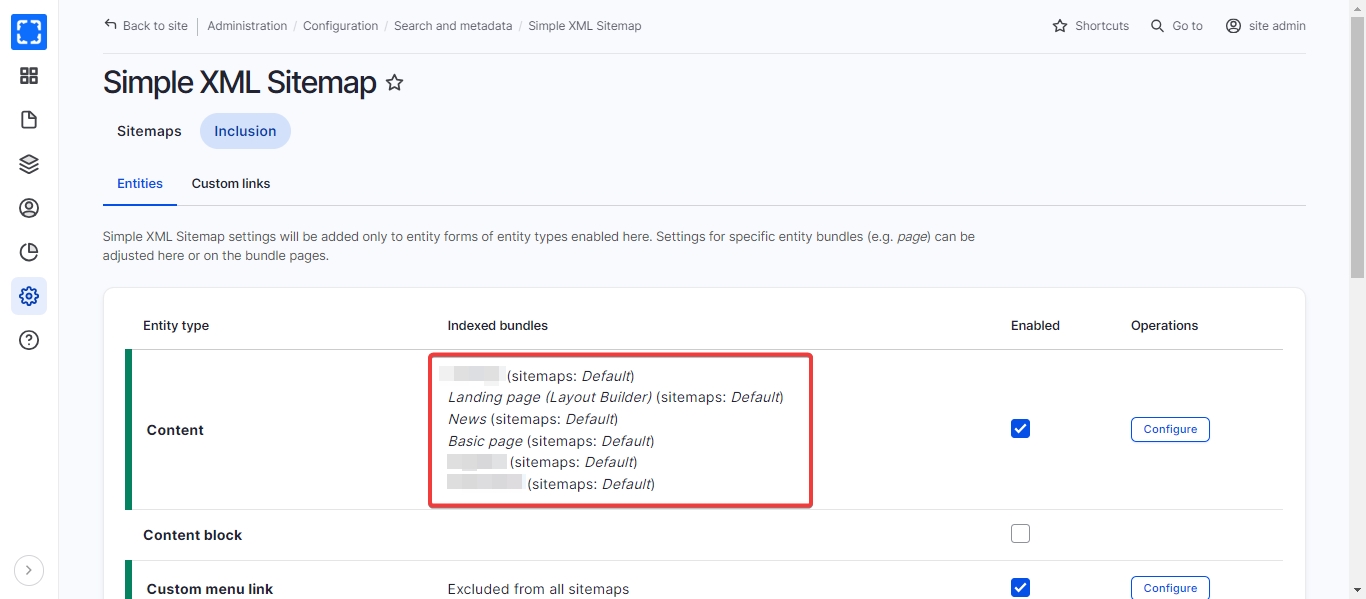Star Simple XML Sitemap as a shortcut
This screenshot has width=1366, height=599.
click(x=395, y=83)
